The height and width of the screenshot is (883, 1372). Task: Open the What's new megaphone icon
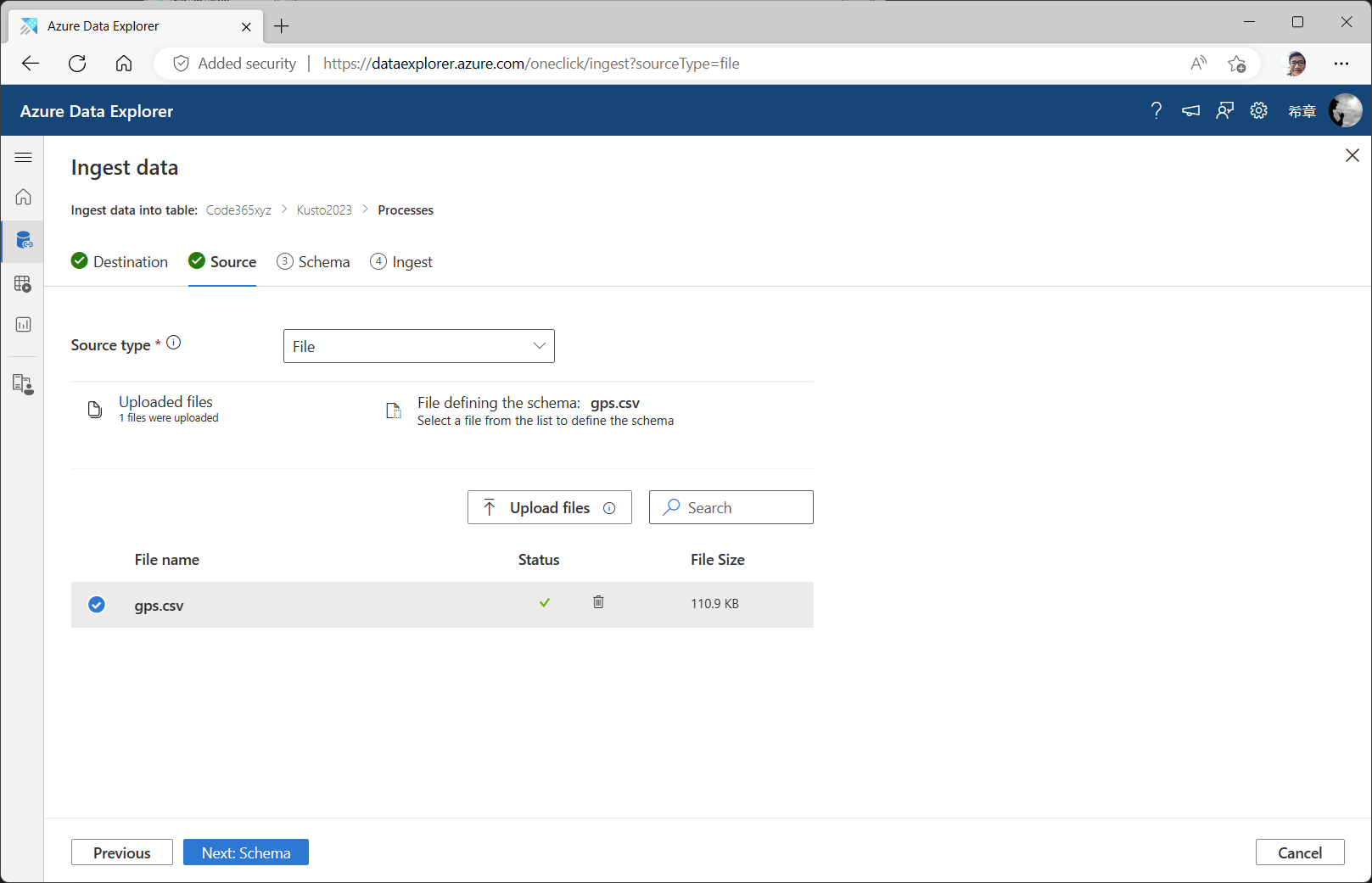(x=1190, y=110)
